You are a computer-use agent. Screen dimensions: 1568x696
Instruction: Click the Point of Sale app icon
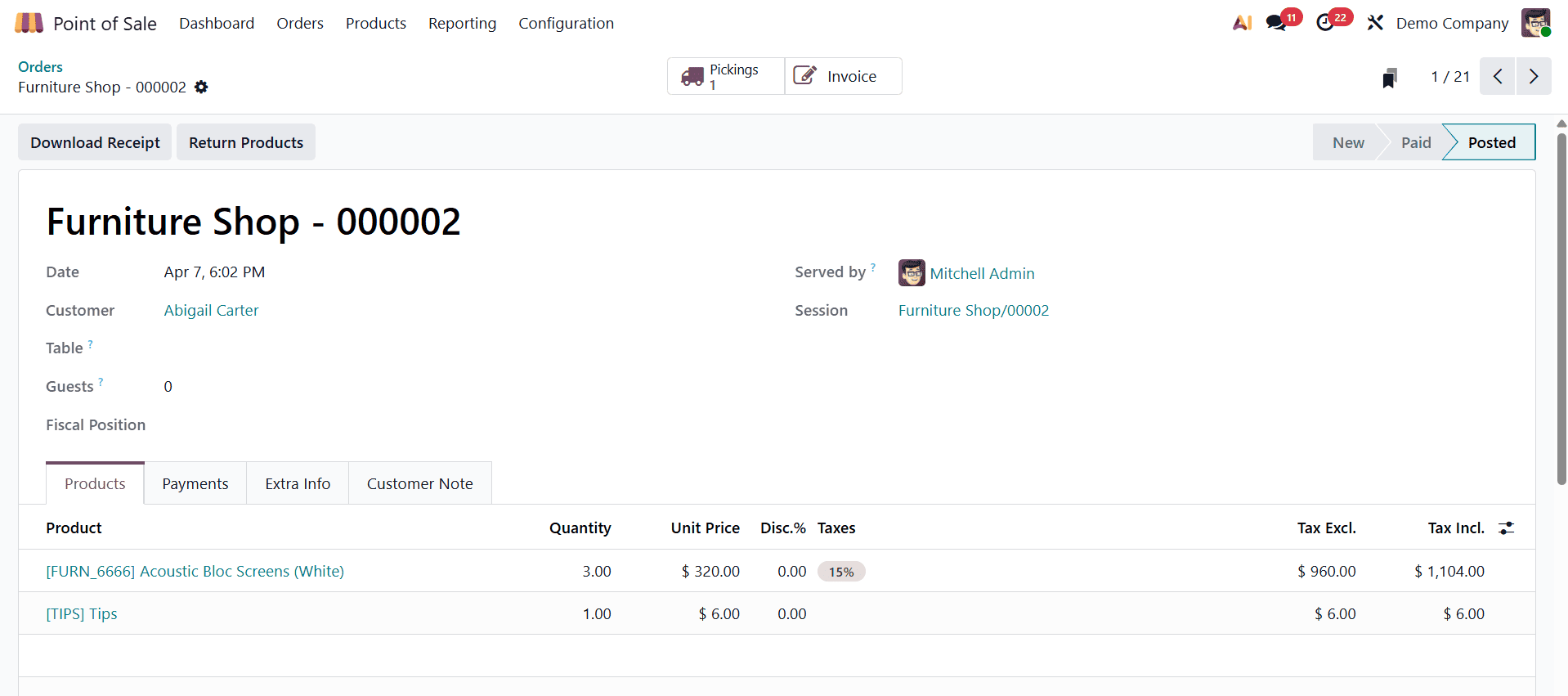pos(29,22)
